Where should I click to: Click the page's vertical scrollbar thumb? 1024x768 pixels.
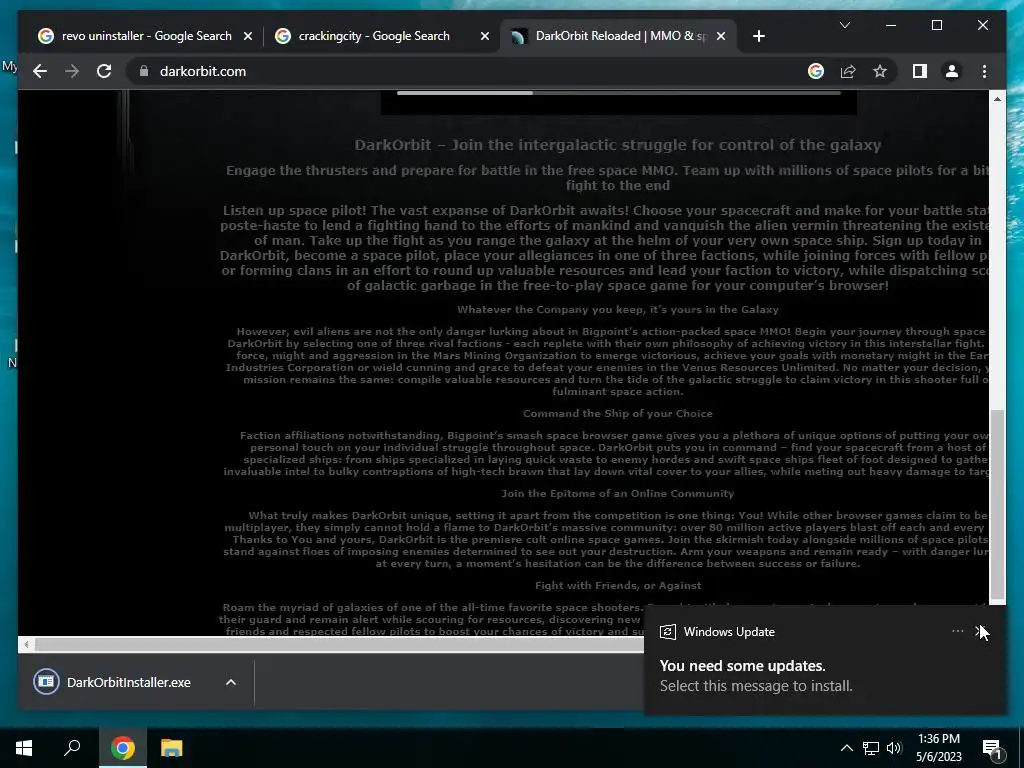997,504
